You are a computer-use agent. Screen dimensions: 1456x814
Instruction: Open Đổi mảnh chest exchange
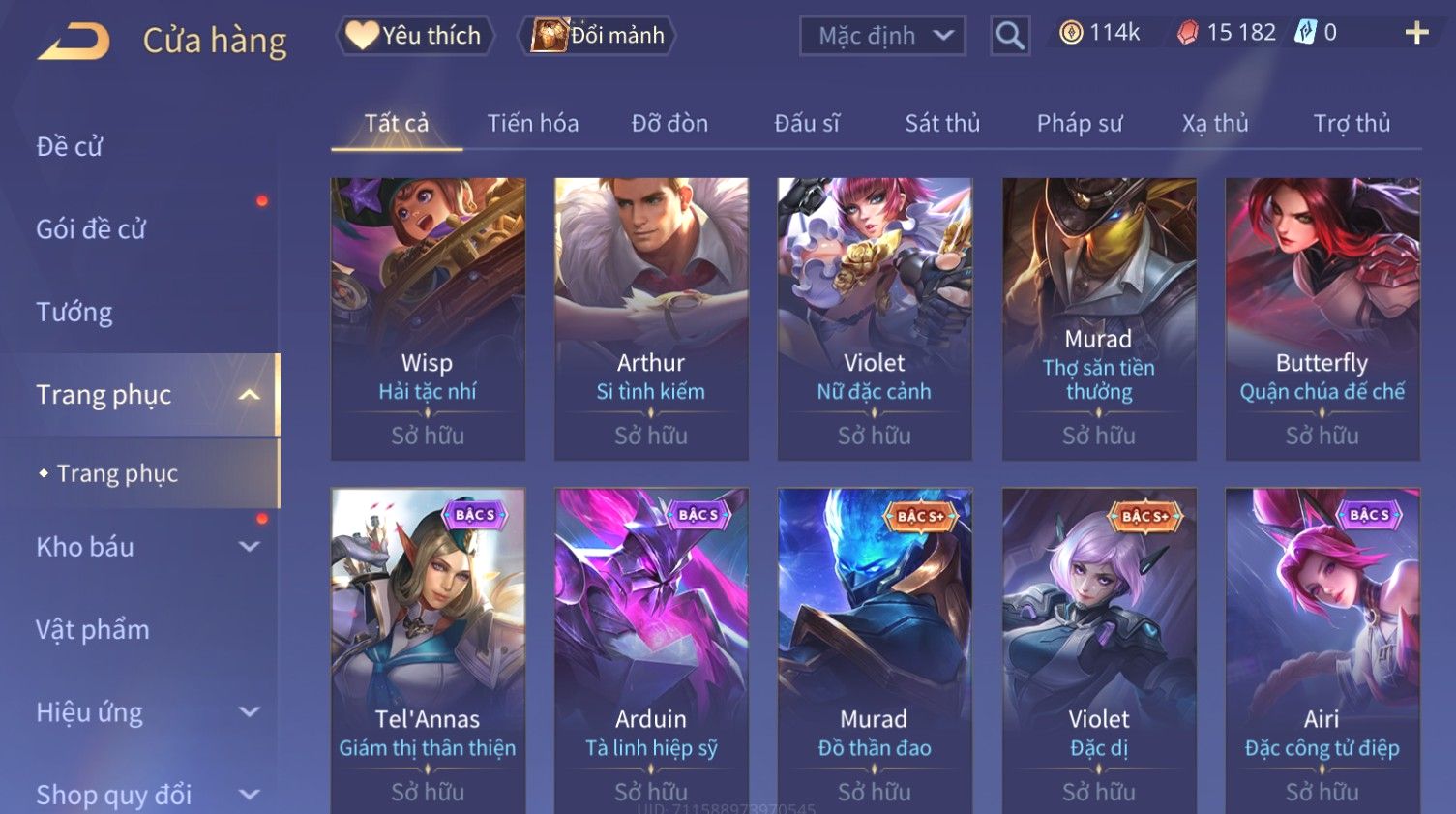pos(596,36)
